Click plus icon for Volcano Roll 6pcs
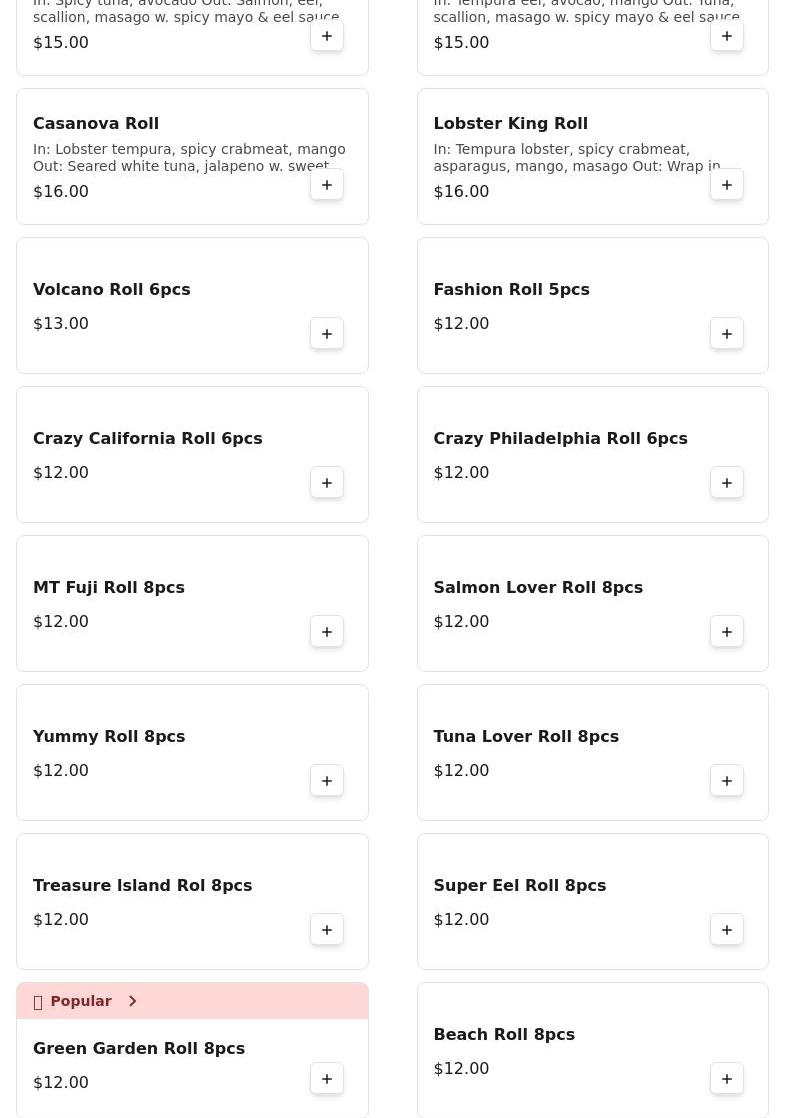Viewport: 785px width, 1118px height. pos(327,334)
